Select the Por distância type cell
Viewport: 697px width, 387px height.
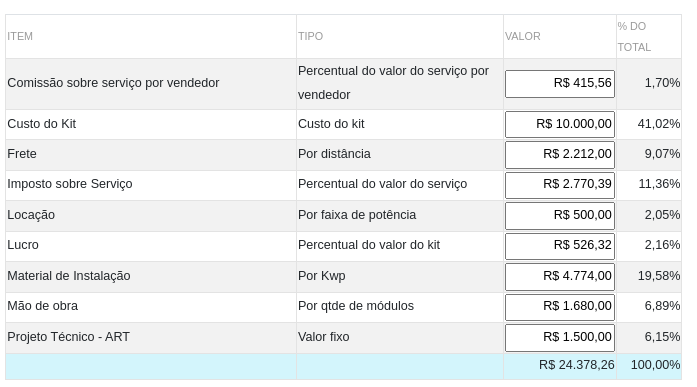[334, 154]
